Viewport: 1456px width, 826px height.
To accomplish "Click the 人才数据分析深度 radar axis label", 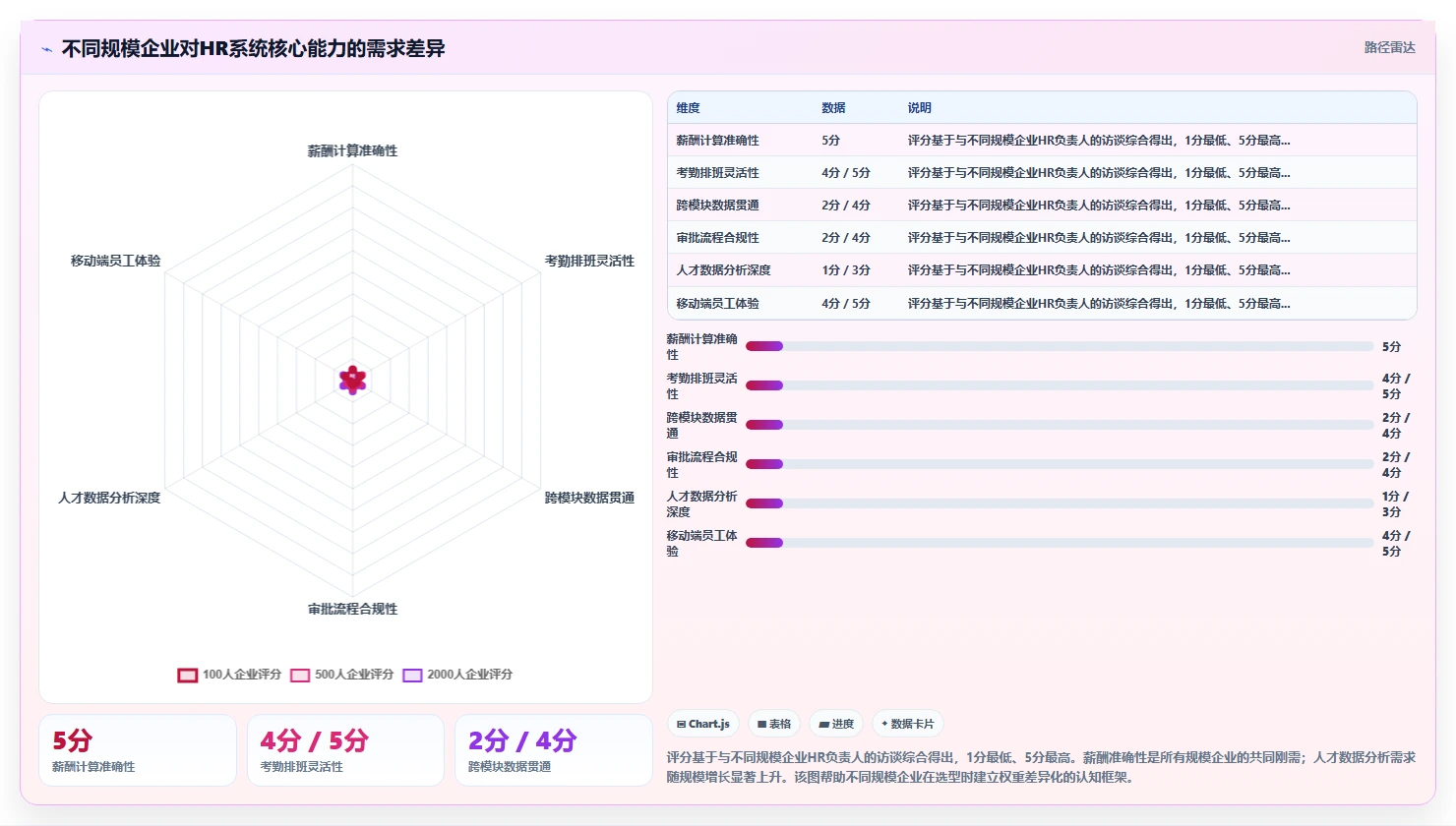I will point(109,498).
